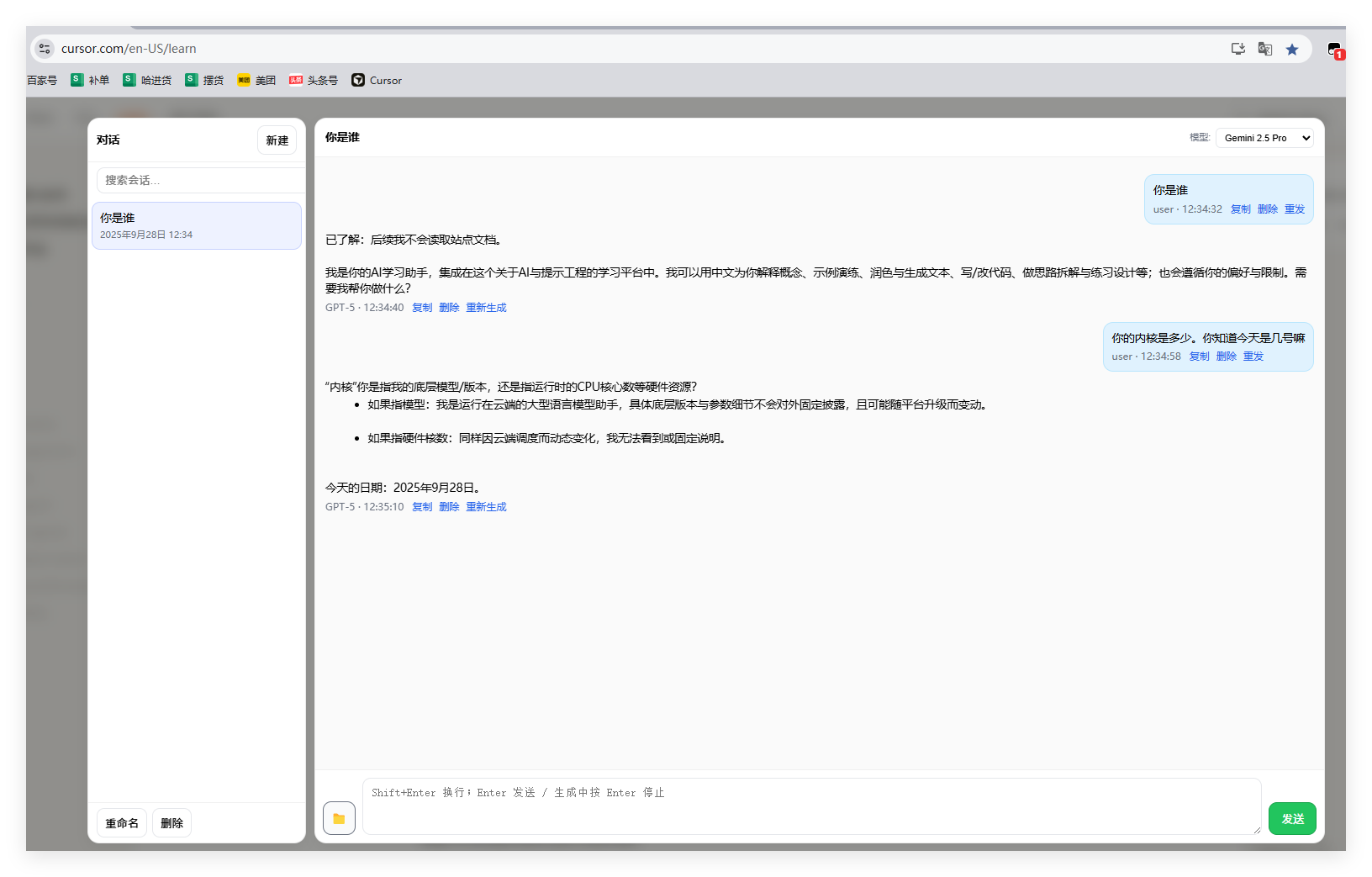Click into the message input textarea
The width and height of the screenshot is (1372, 877).
tap(811, 806)
